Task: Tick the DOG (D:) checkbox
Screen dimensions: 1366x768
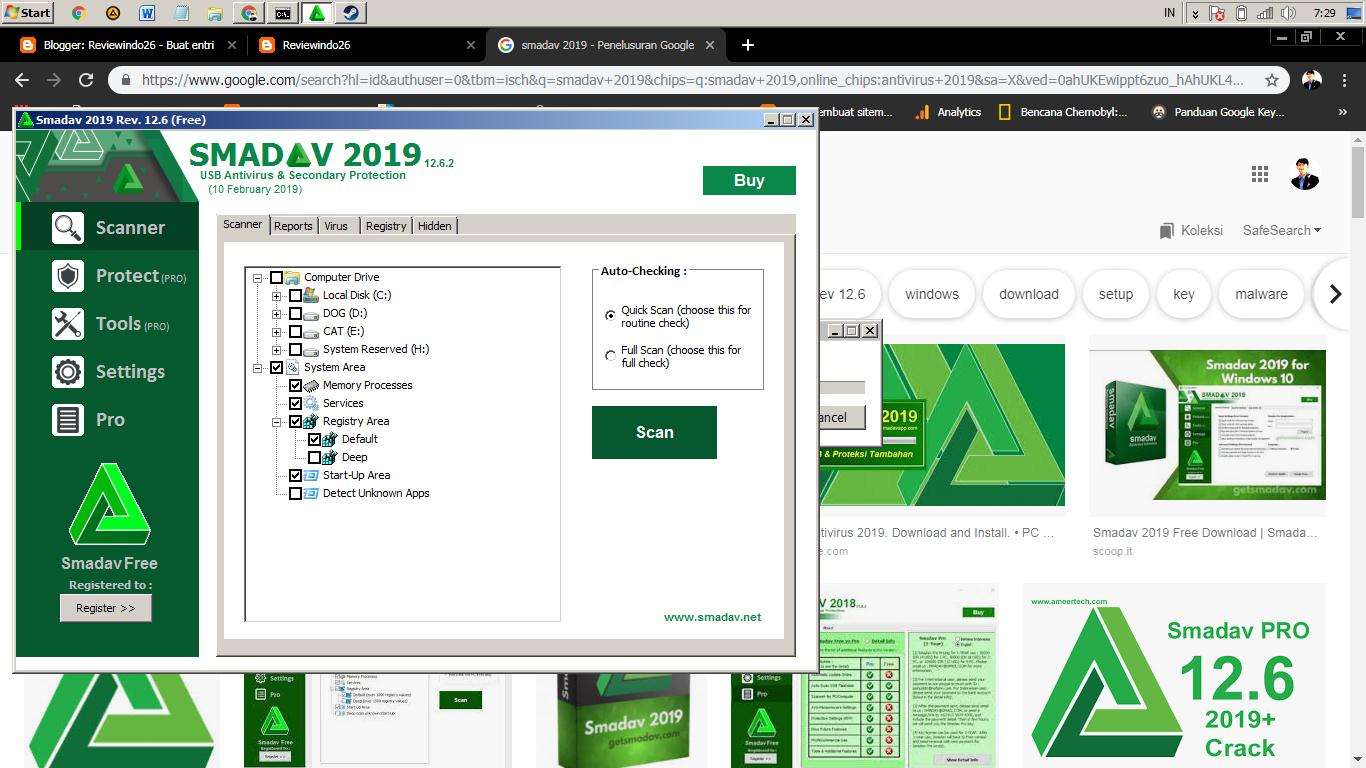Action: pos(295,313)
